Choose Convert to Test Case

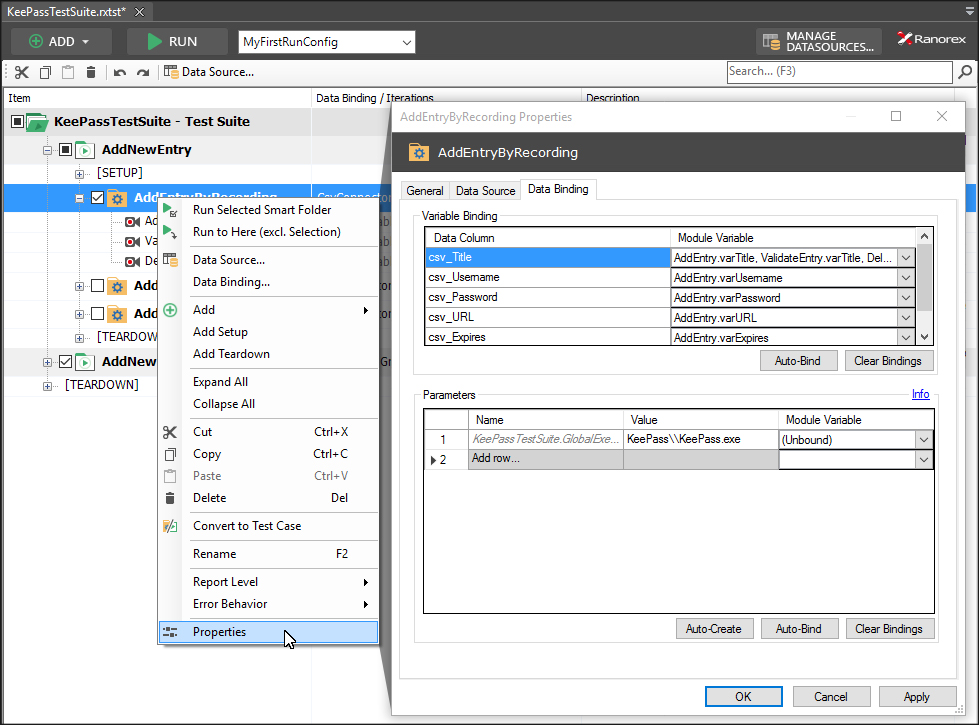pos(268,526)
